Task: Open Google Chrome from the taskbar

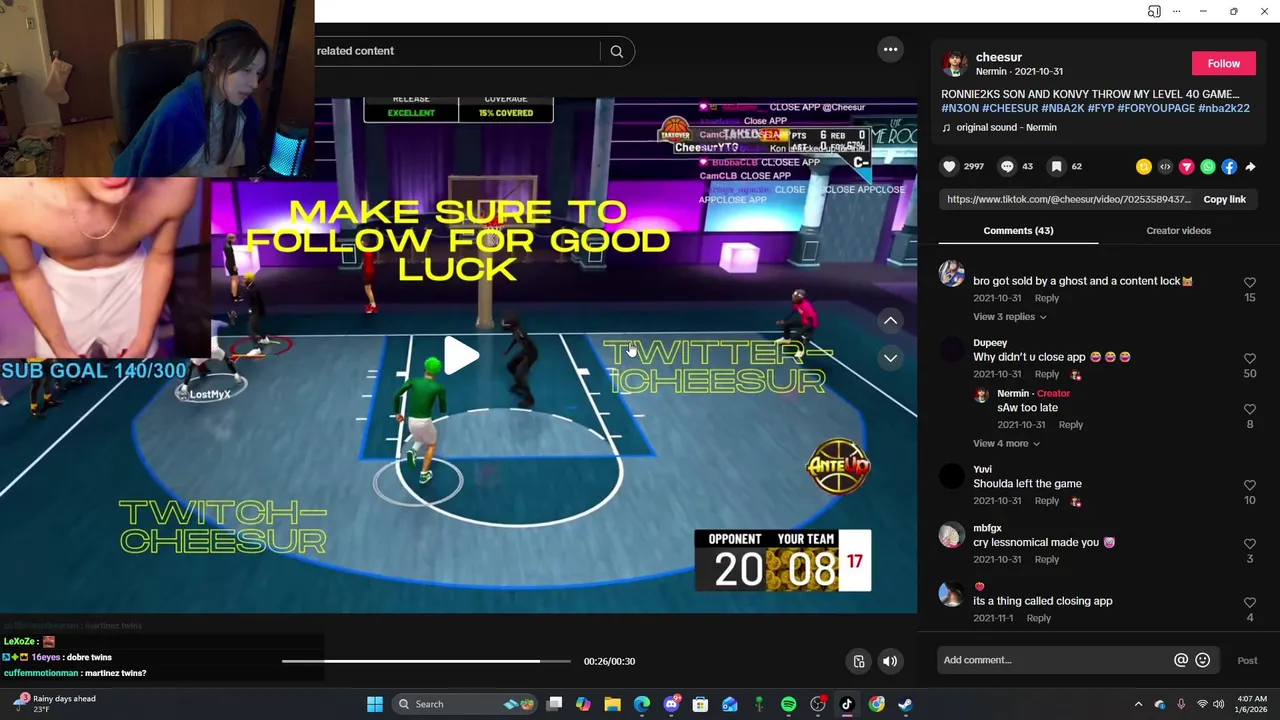Action: tap(876, 704)
